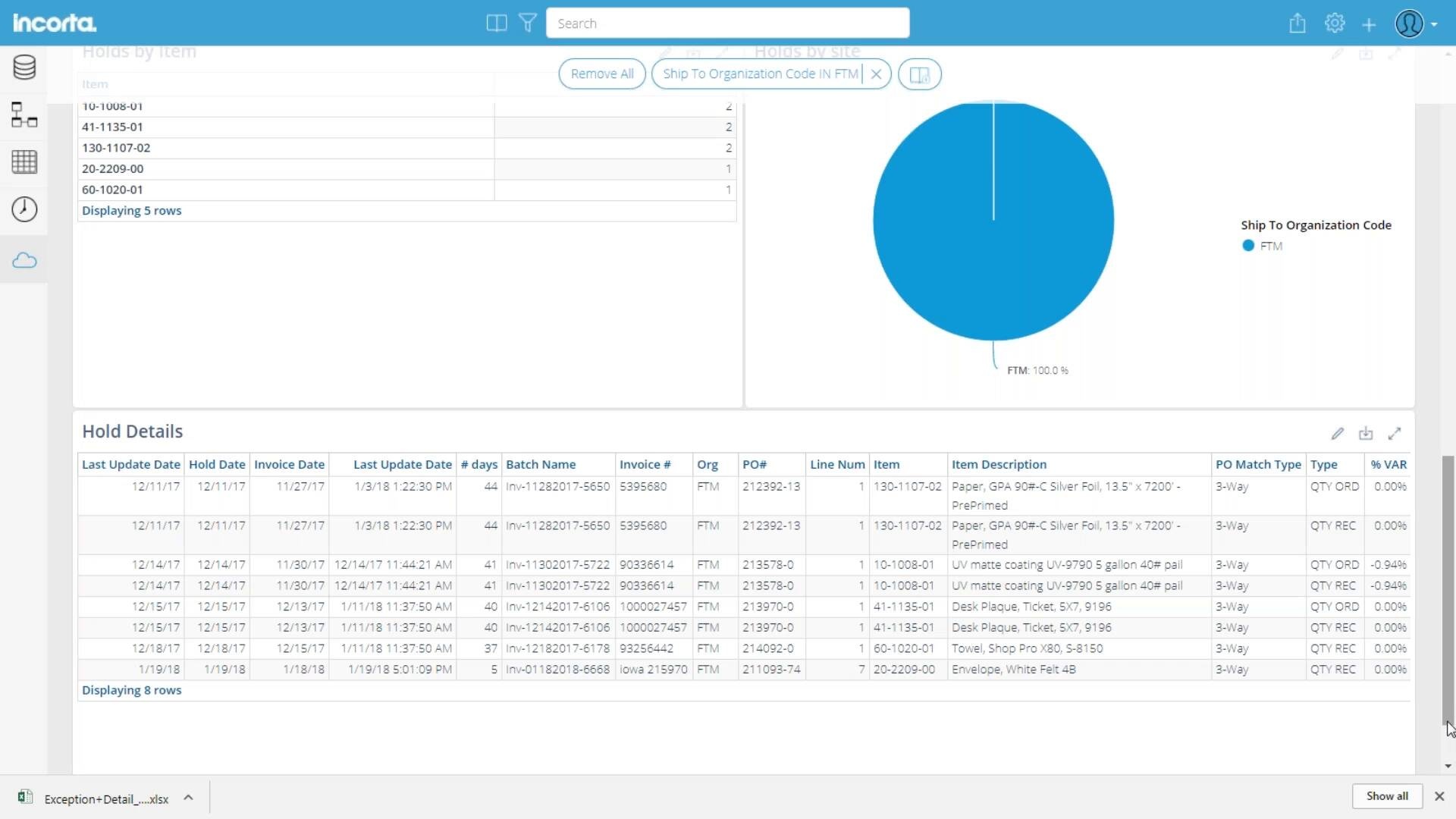Open the Schemas database icon in sidebar

(x=24, y=67)
